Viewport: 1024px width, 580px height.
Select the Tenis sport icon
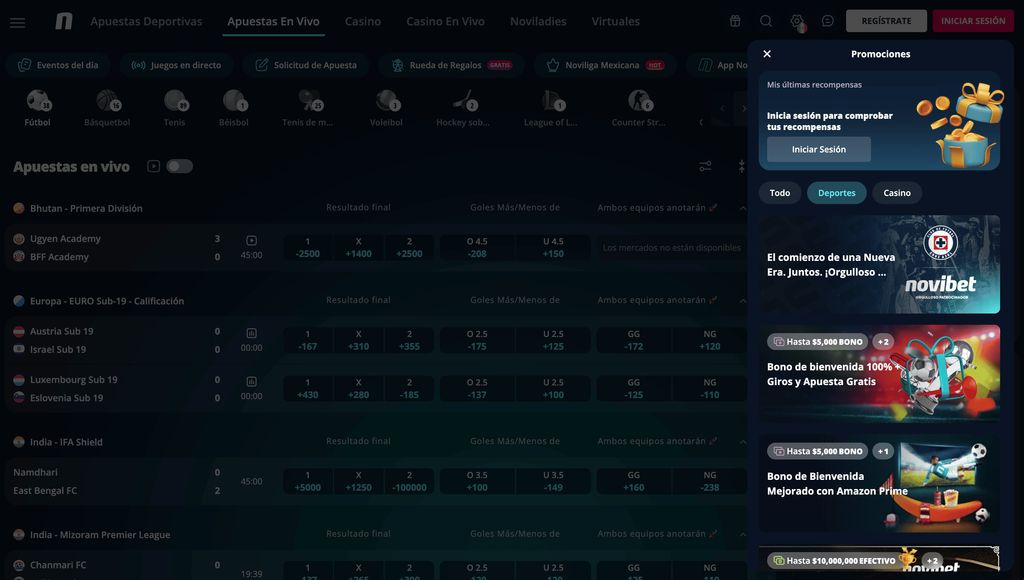point(174,108)
